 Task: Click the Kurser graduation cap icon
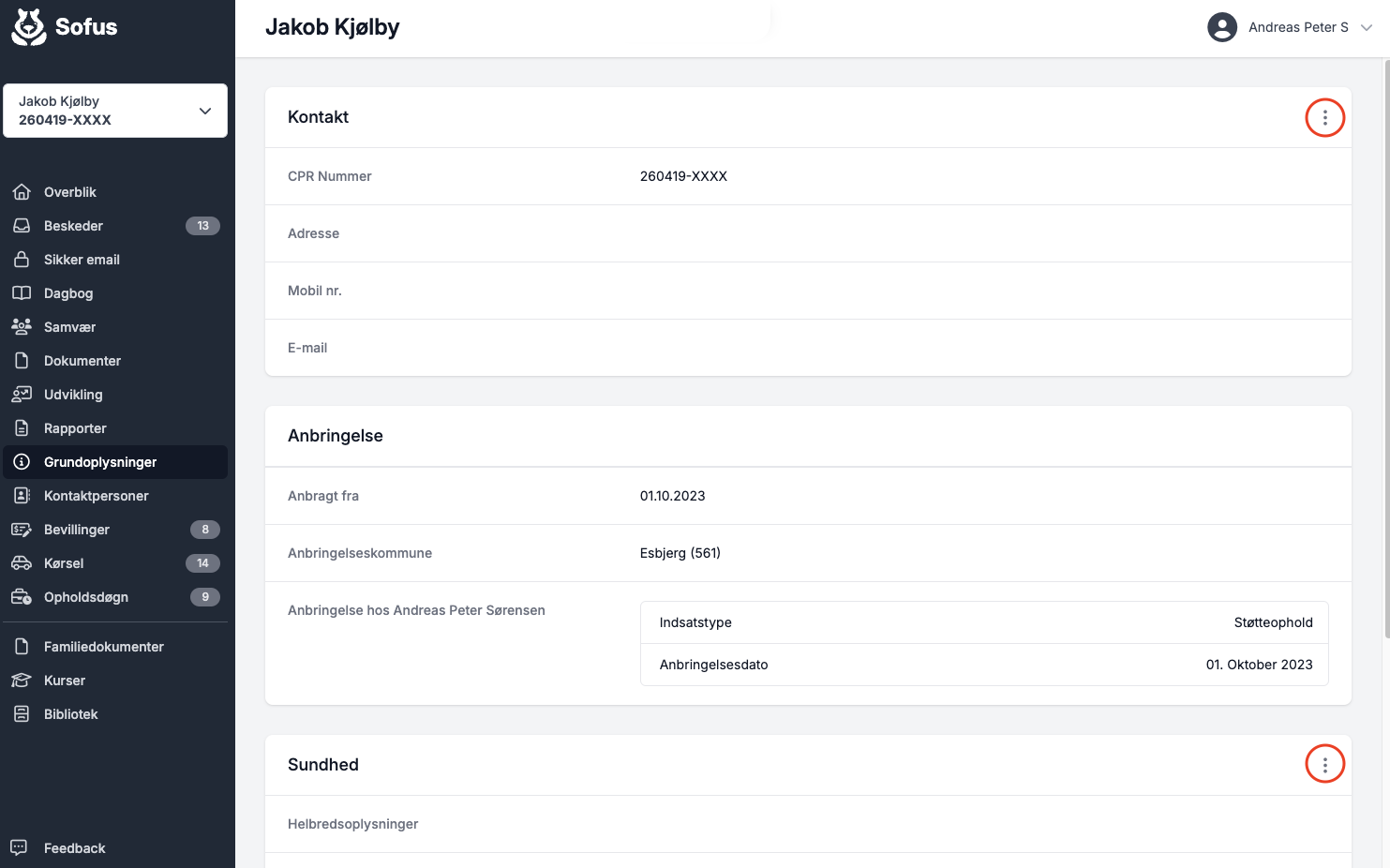[22, 681]
